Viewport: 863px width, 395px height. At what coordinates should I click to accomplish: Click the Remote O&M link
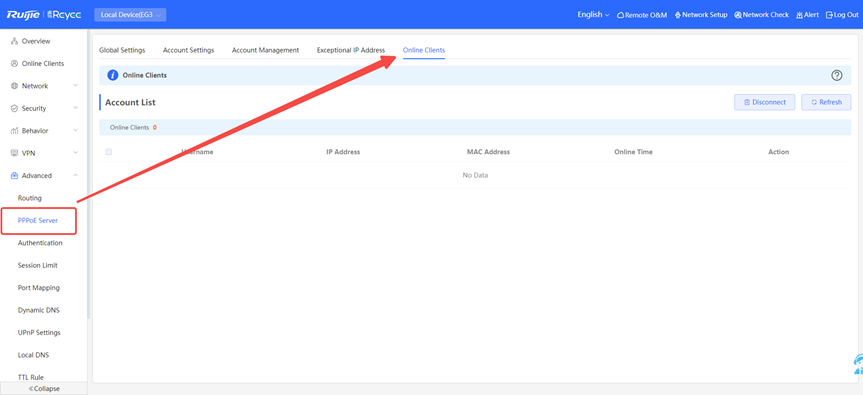point(646,15)
